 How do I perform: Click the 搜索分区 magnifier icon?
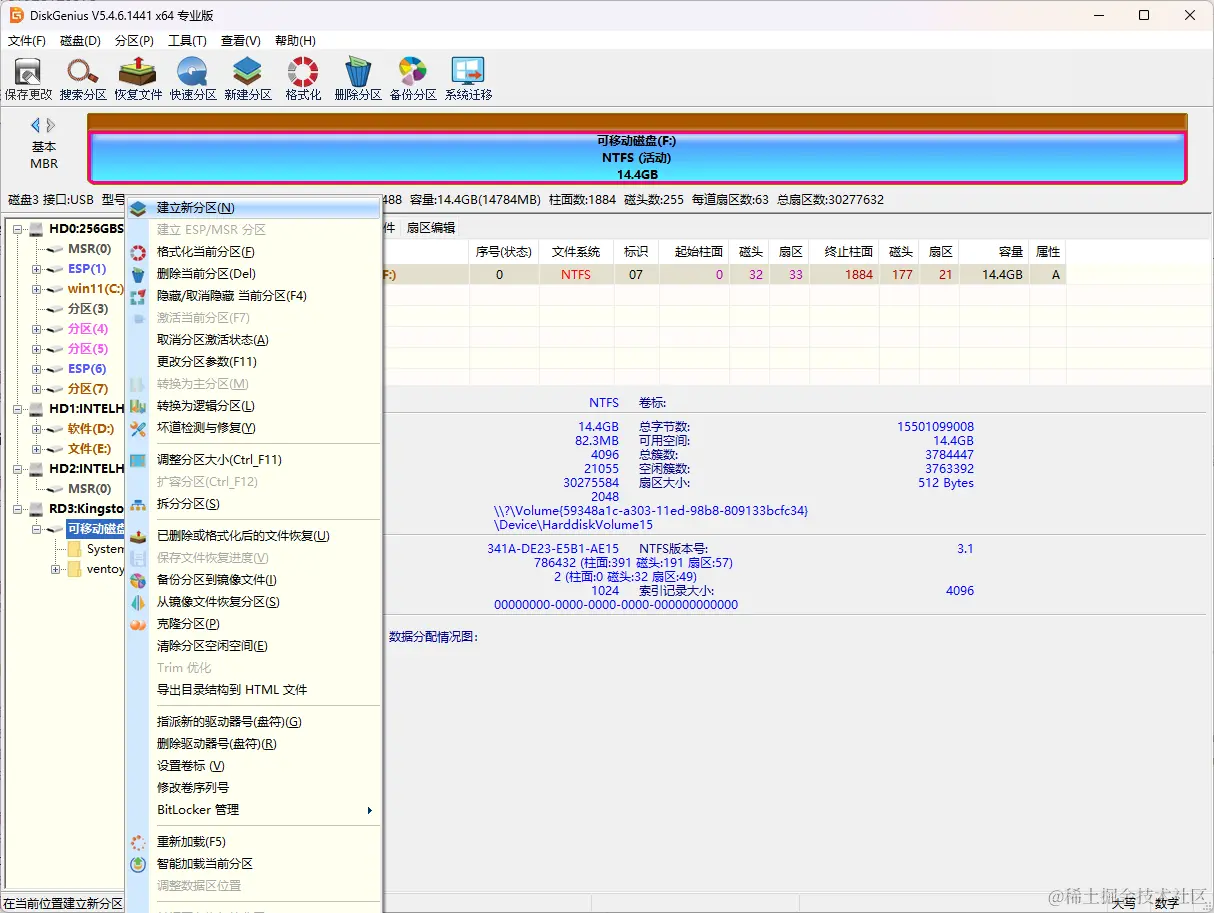coord(83,79)
